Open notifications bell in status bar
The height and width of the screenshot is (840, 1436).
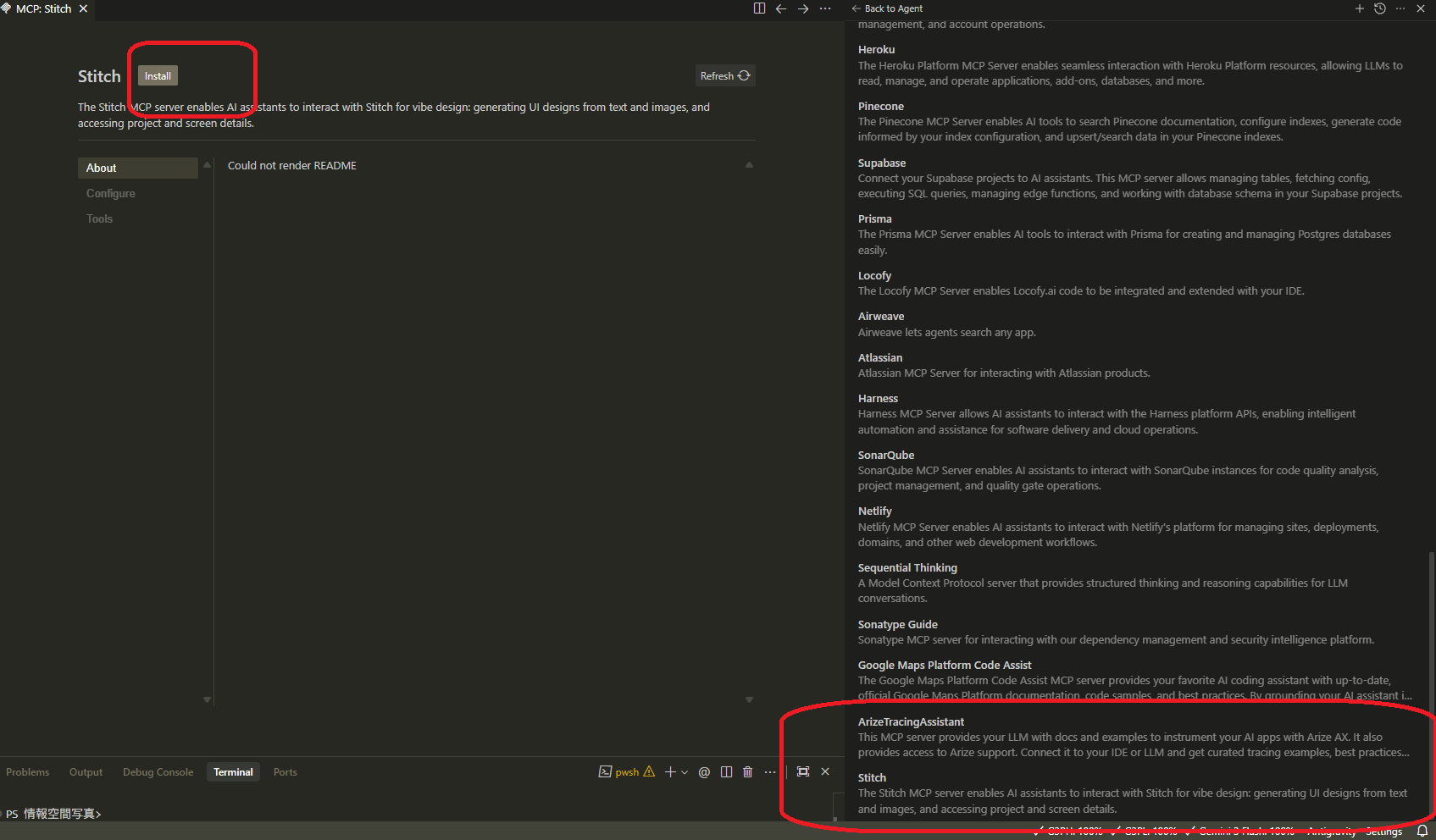click(1422, 832)
